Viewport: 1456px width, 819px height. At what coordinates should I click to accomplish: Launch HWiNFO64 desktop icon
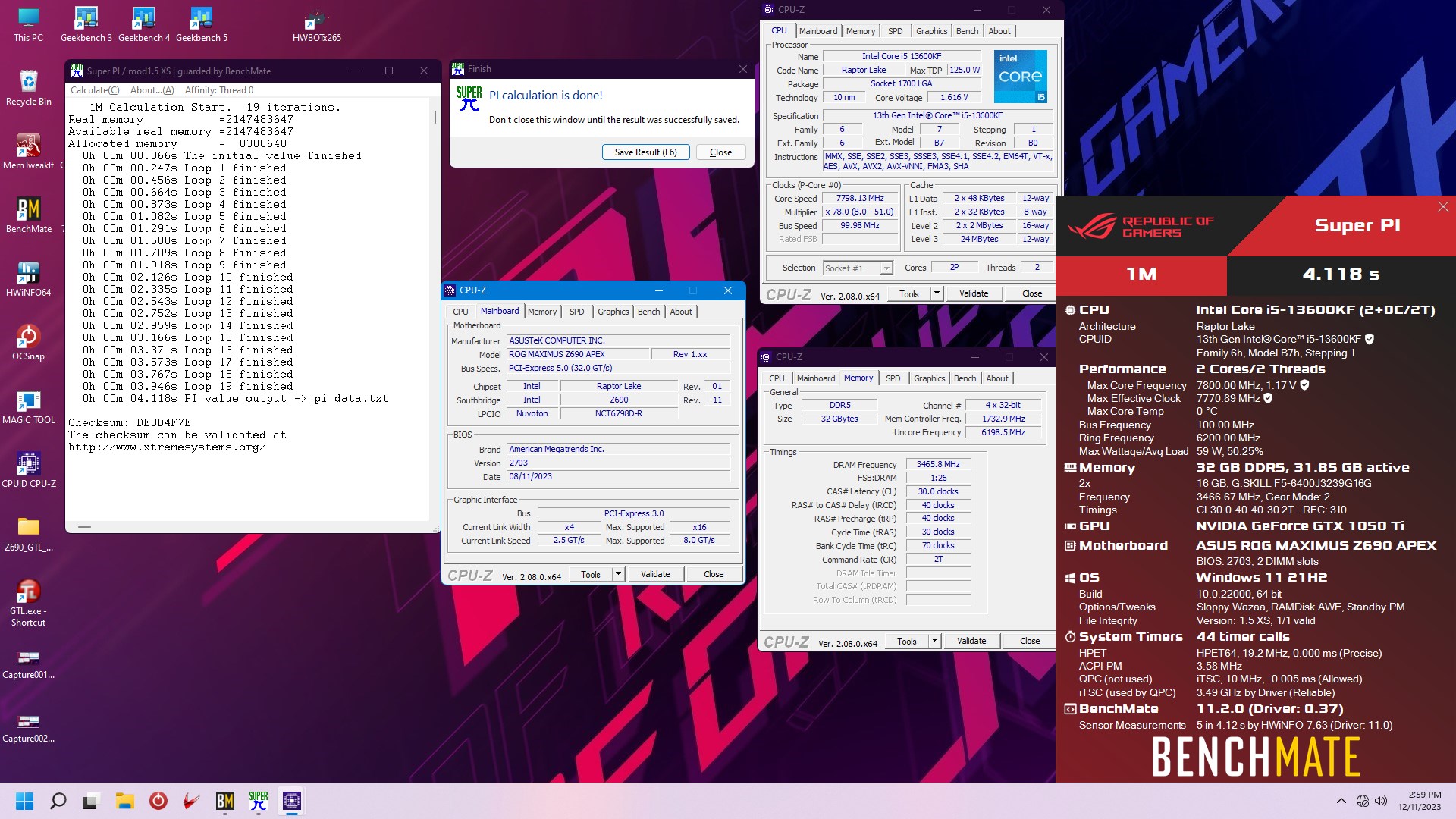tap(28, 279)
